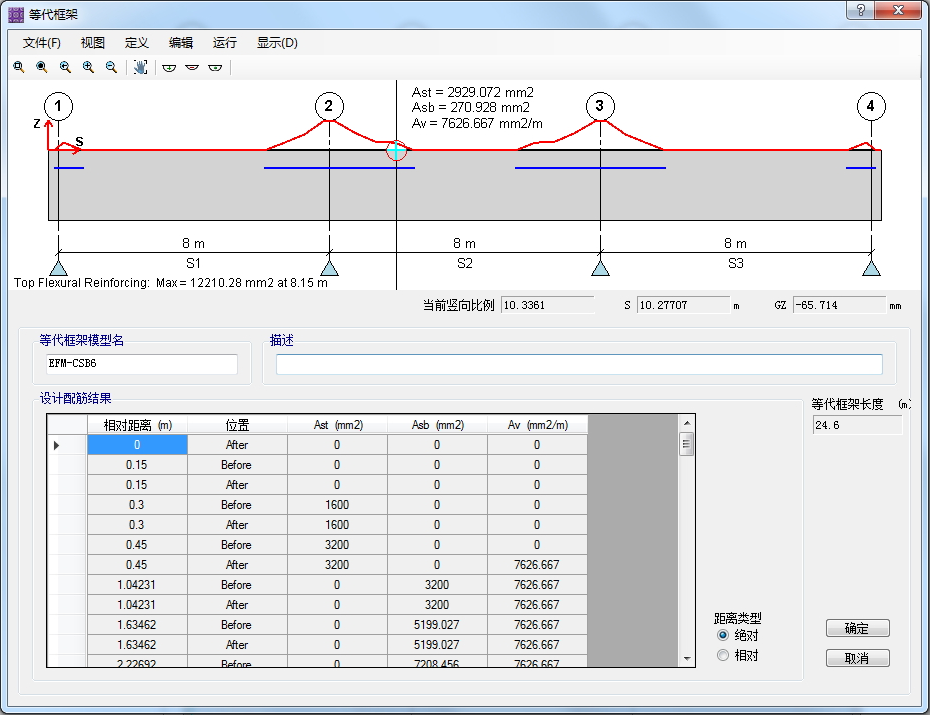930x715 pixels.
Task: Click the support triangle under grid line 2
Action: coord(329,268)
